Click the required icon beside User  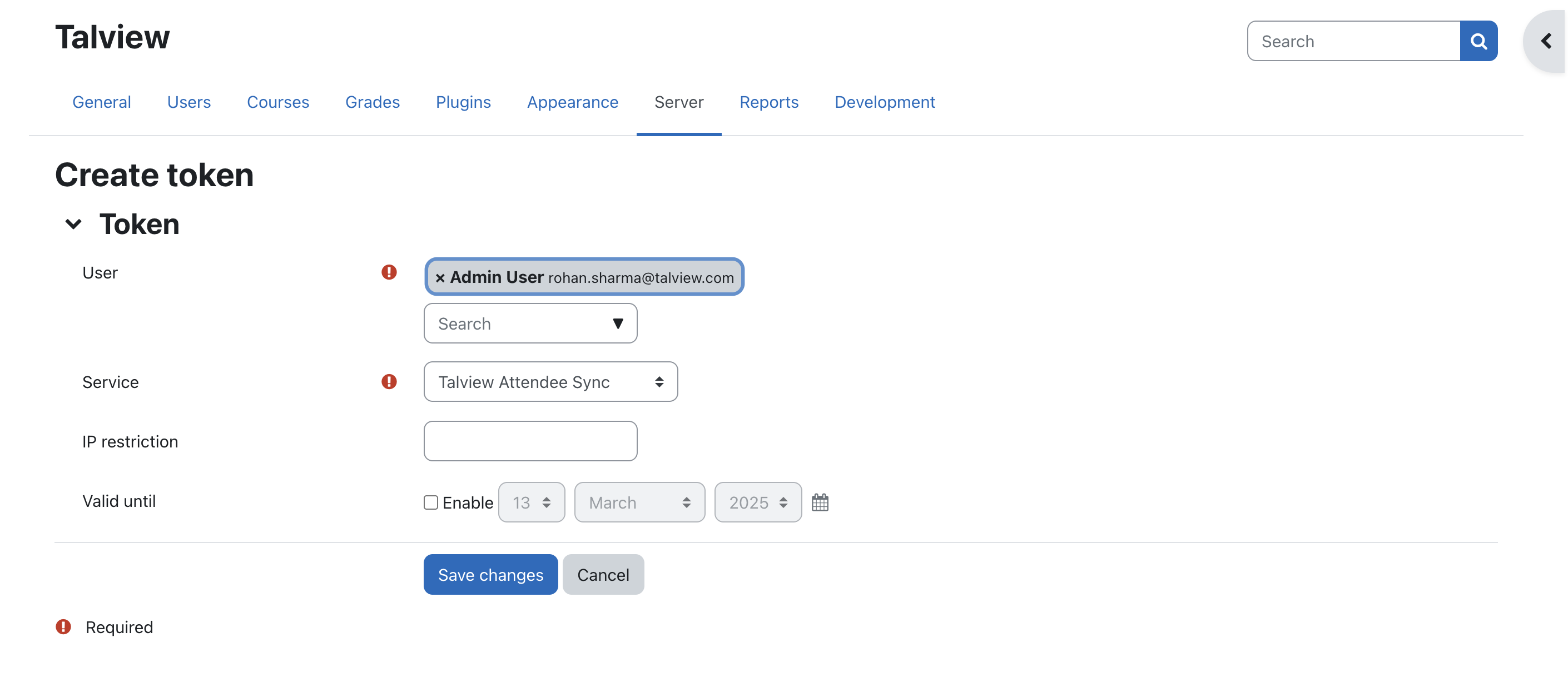coord(389,272)
